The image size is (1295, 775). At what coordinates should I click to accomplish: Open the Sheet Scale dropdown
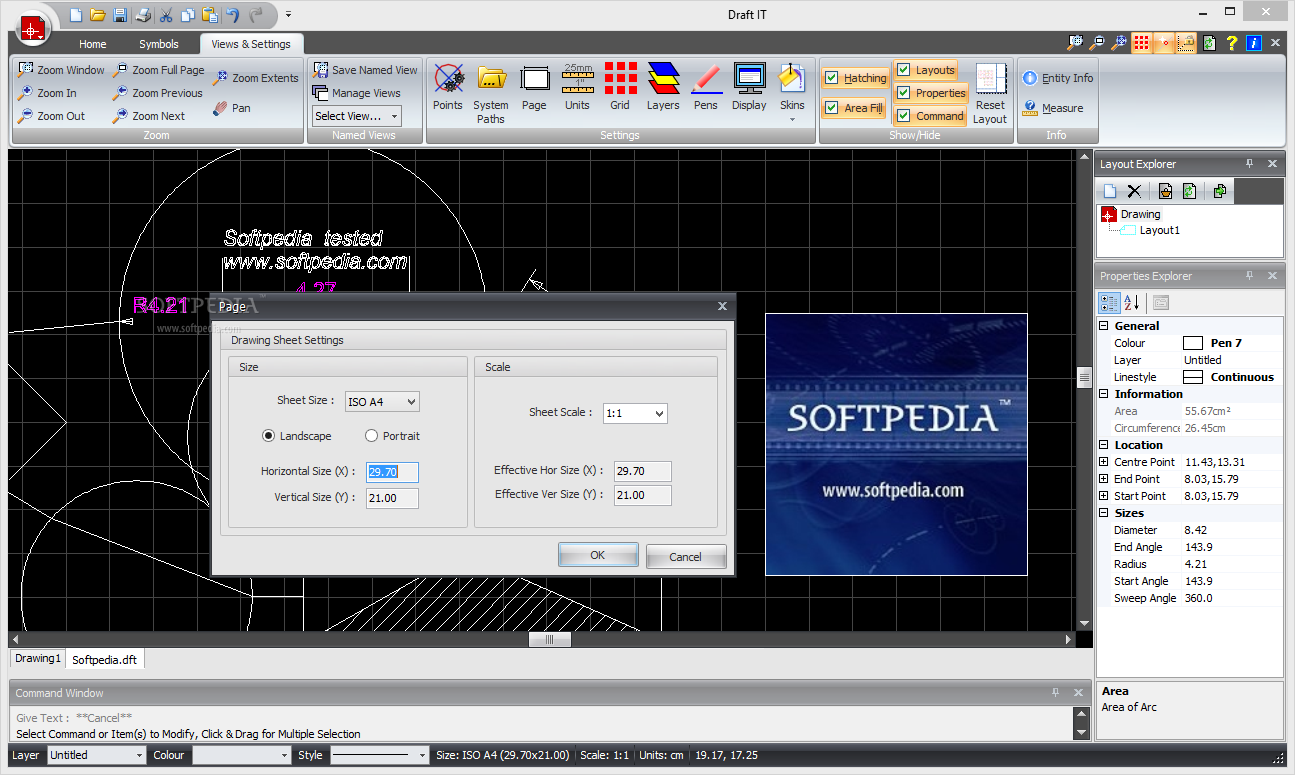point(635,412)
